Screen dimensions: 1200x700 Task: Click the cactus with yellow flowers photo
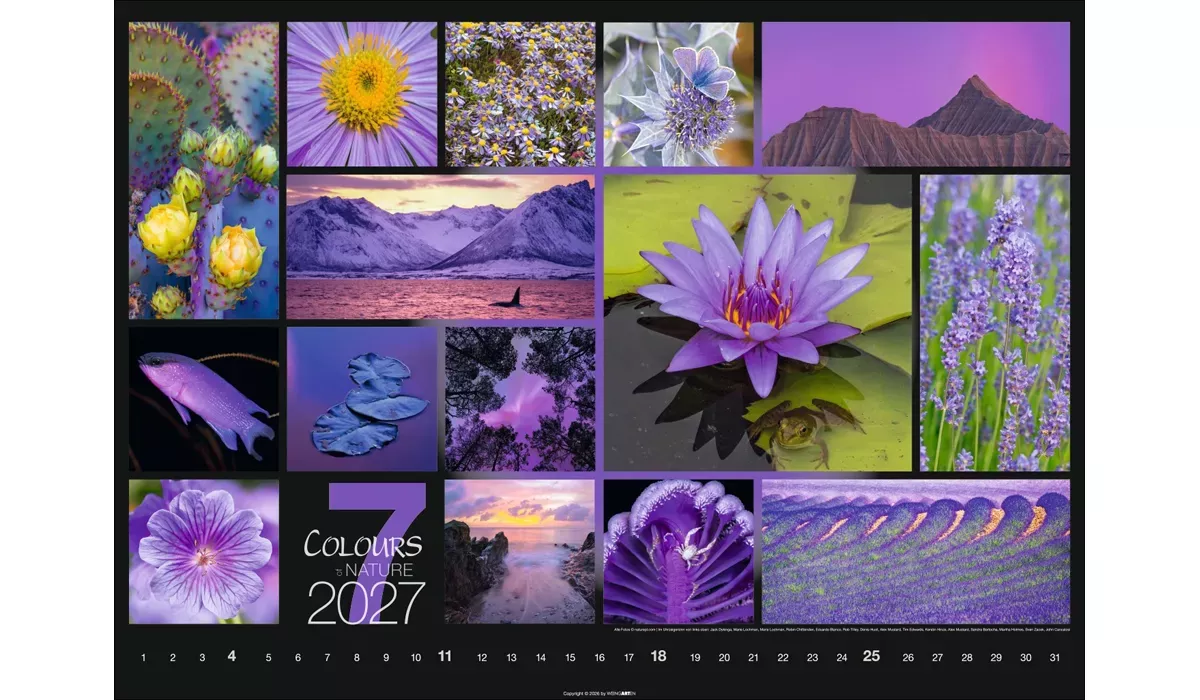(x=204, y=170)
